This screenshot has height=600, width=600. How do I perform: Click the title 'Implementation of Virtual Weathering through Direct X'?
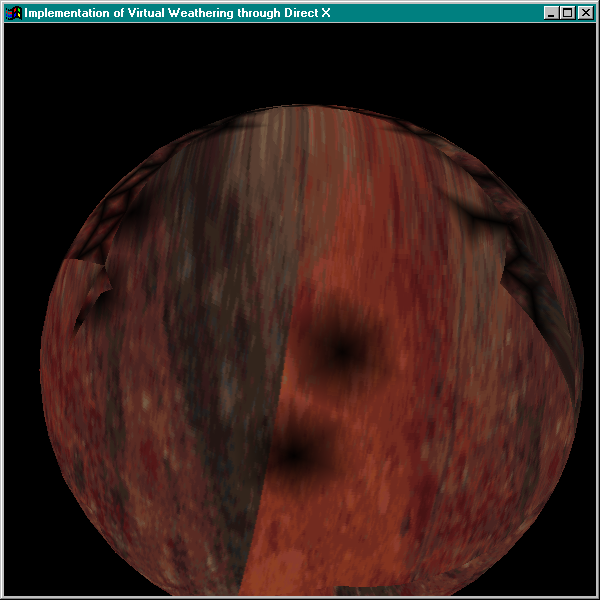(177, 13)
